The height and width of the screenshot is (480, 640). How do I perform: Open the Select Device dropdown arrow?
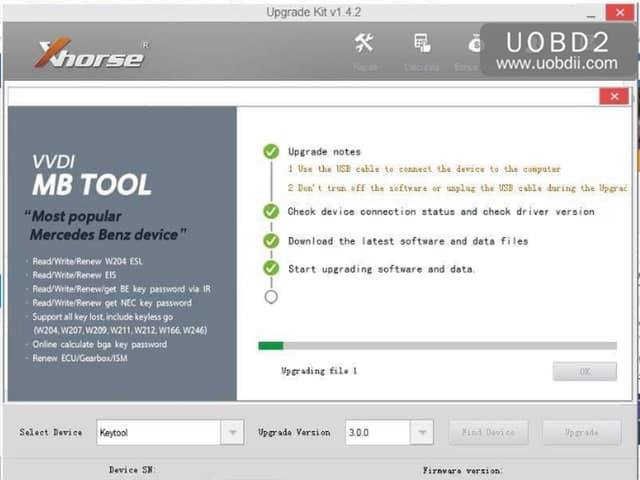(232, 432)
